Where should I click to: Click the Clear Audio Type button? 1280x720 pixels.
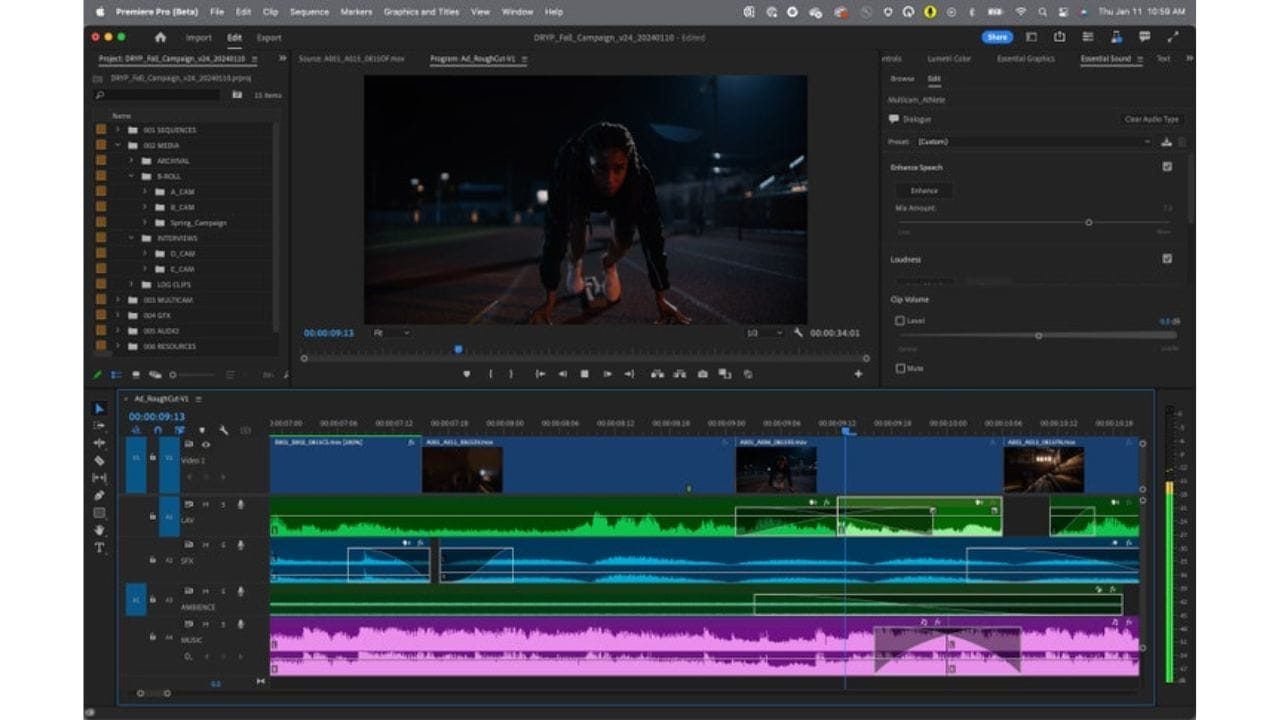click(1152, 119)
